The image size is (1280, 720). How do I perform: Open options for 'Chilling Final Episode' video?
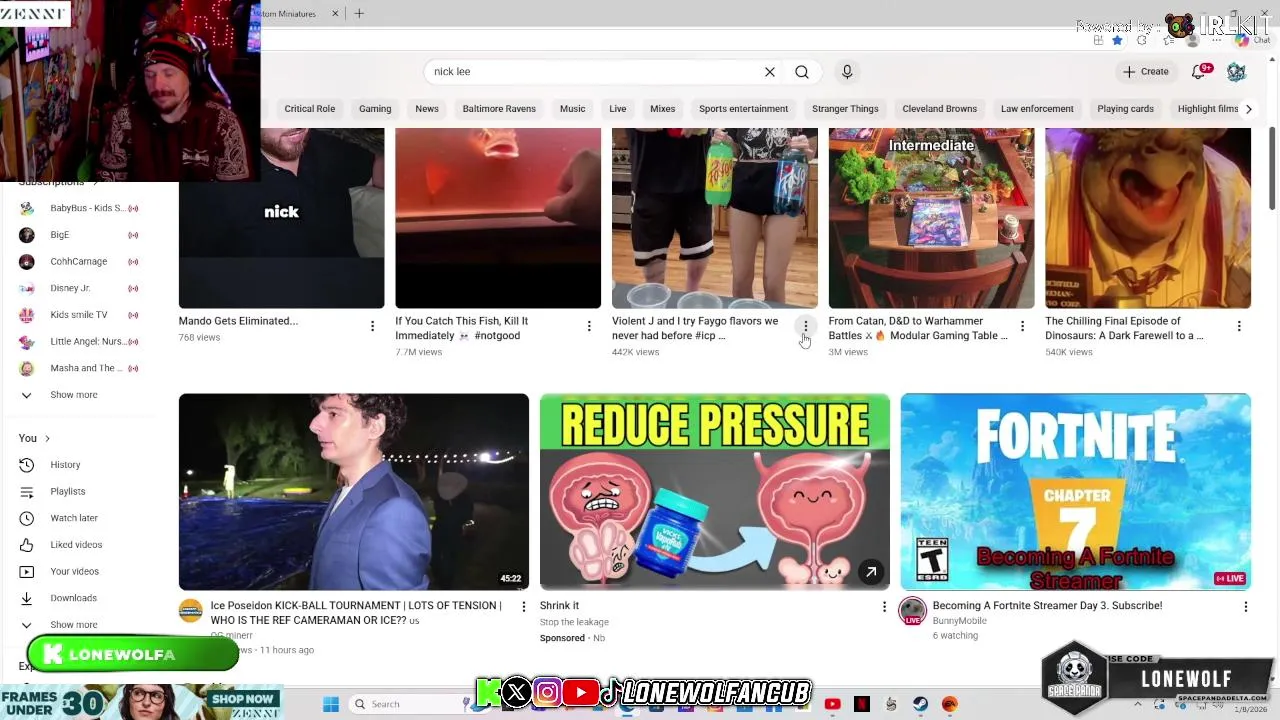point(1239,326)
